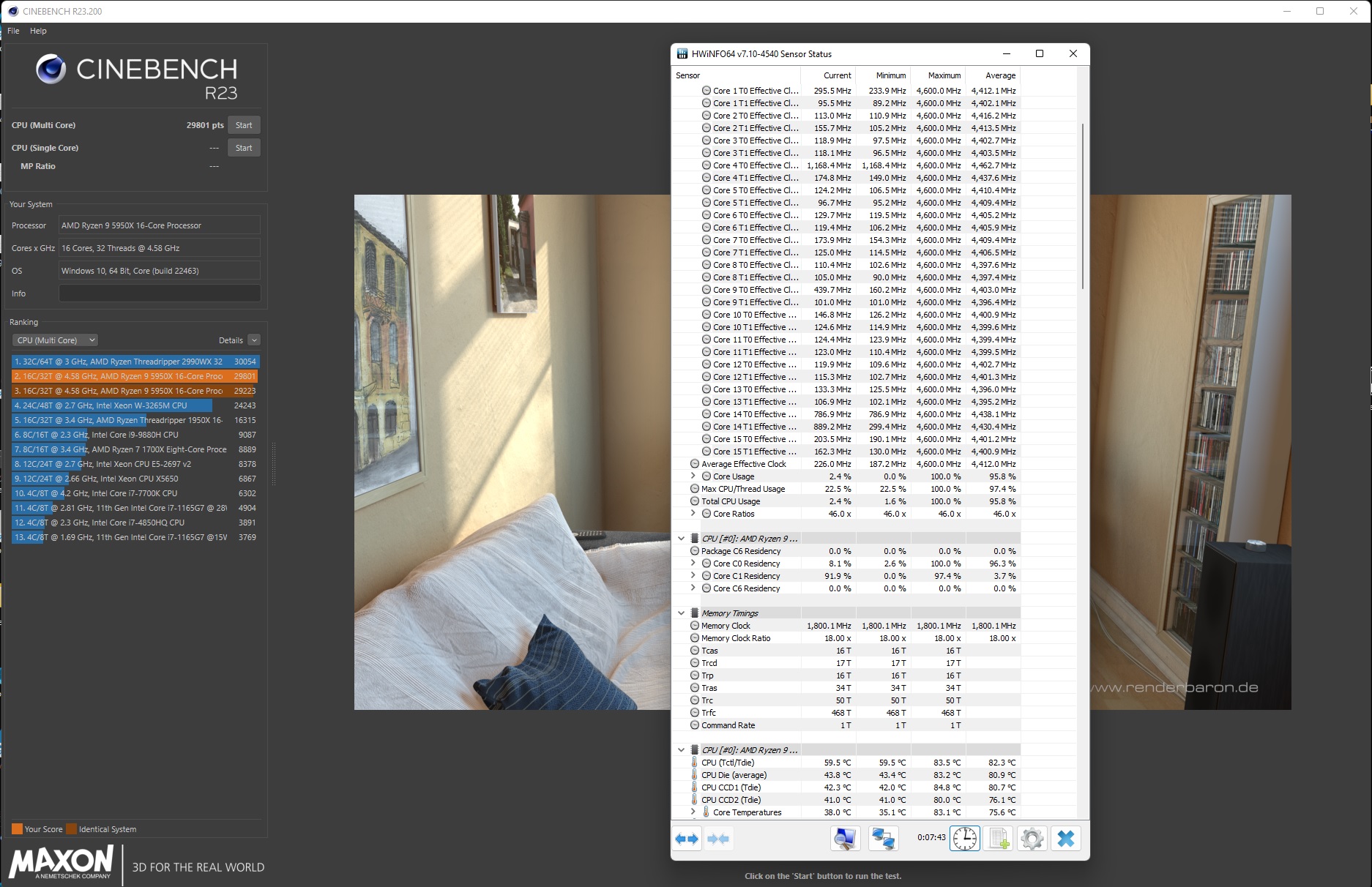Select the Intel Core i7-7700K ranking row
The image size is (1372, 887).
[135, 493]
